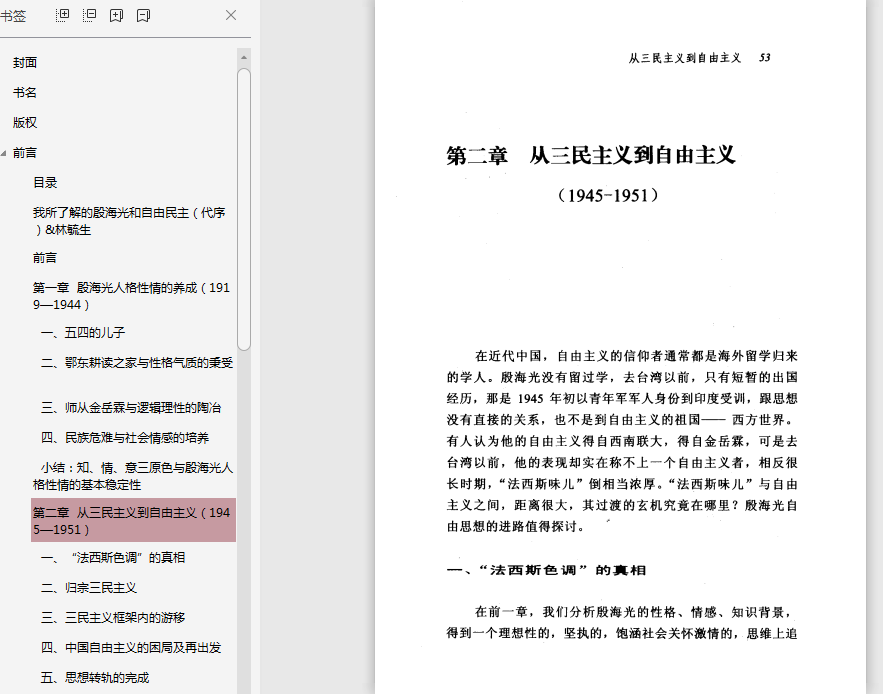Click the delete bookmark icon

coord(144,15)
